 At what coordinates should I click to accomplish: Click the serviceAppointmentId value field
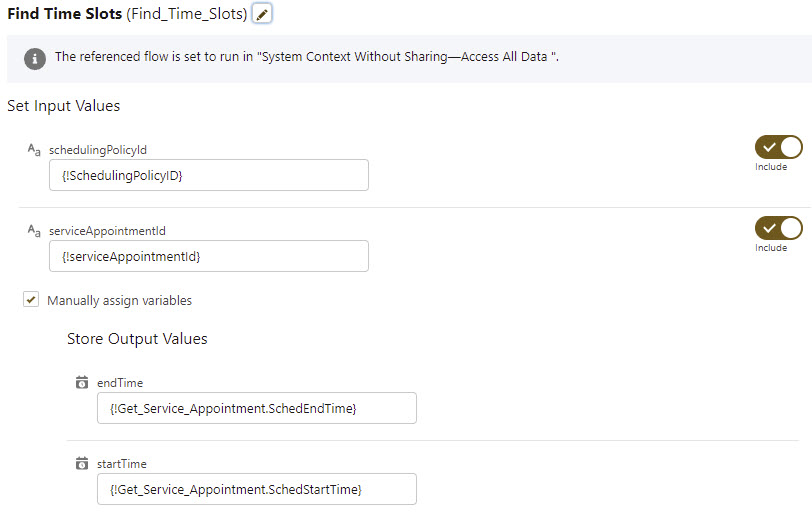208,256
